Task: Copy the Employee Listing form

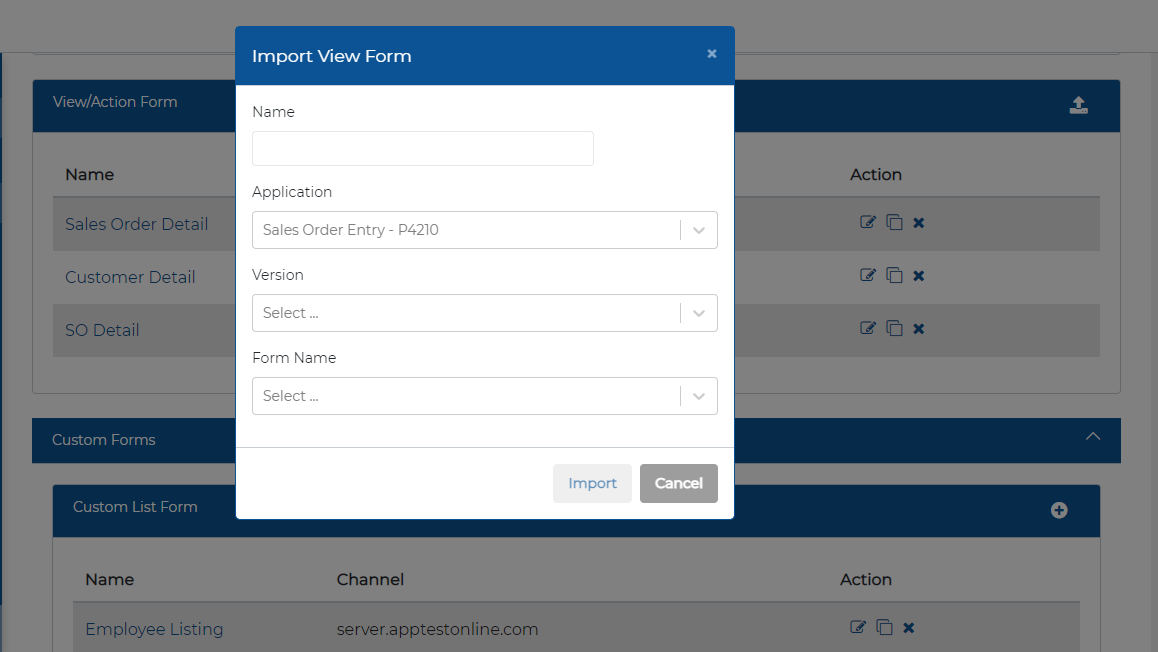Action: [884, 627]
